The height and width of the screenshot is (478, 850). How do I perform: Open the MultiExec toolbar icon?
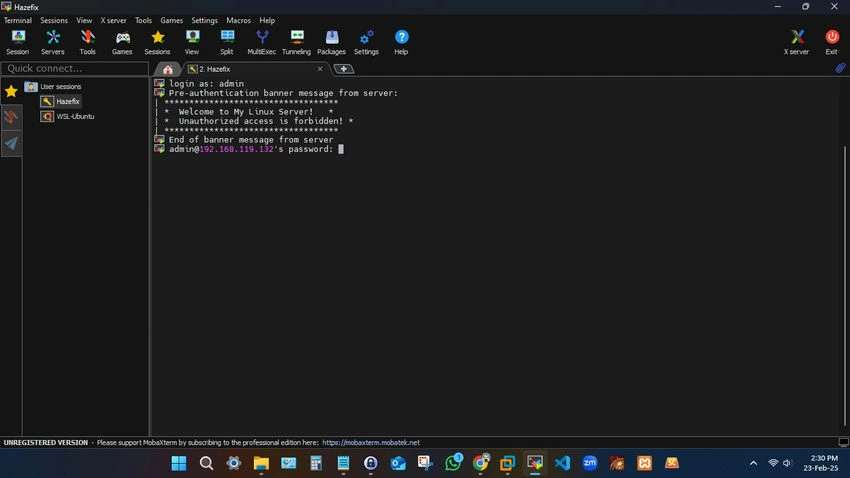(262, 42)
